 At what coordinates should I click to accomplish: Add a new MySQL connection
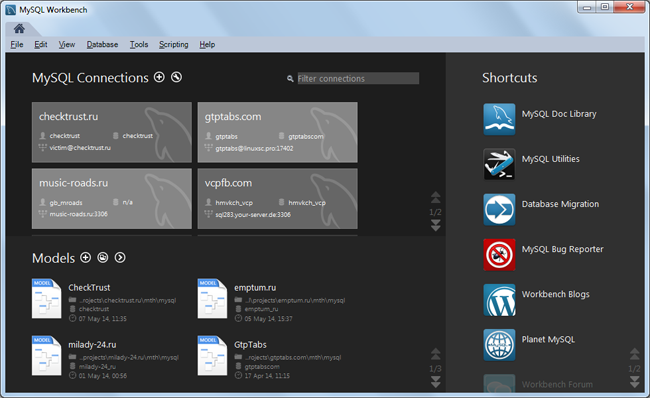pos(159,77)
